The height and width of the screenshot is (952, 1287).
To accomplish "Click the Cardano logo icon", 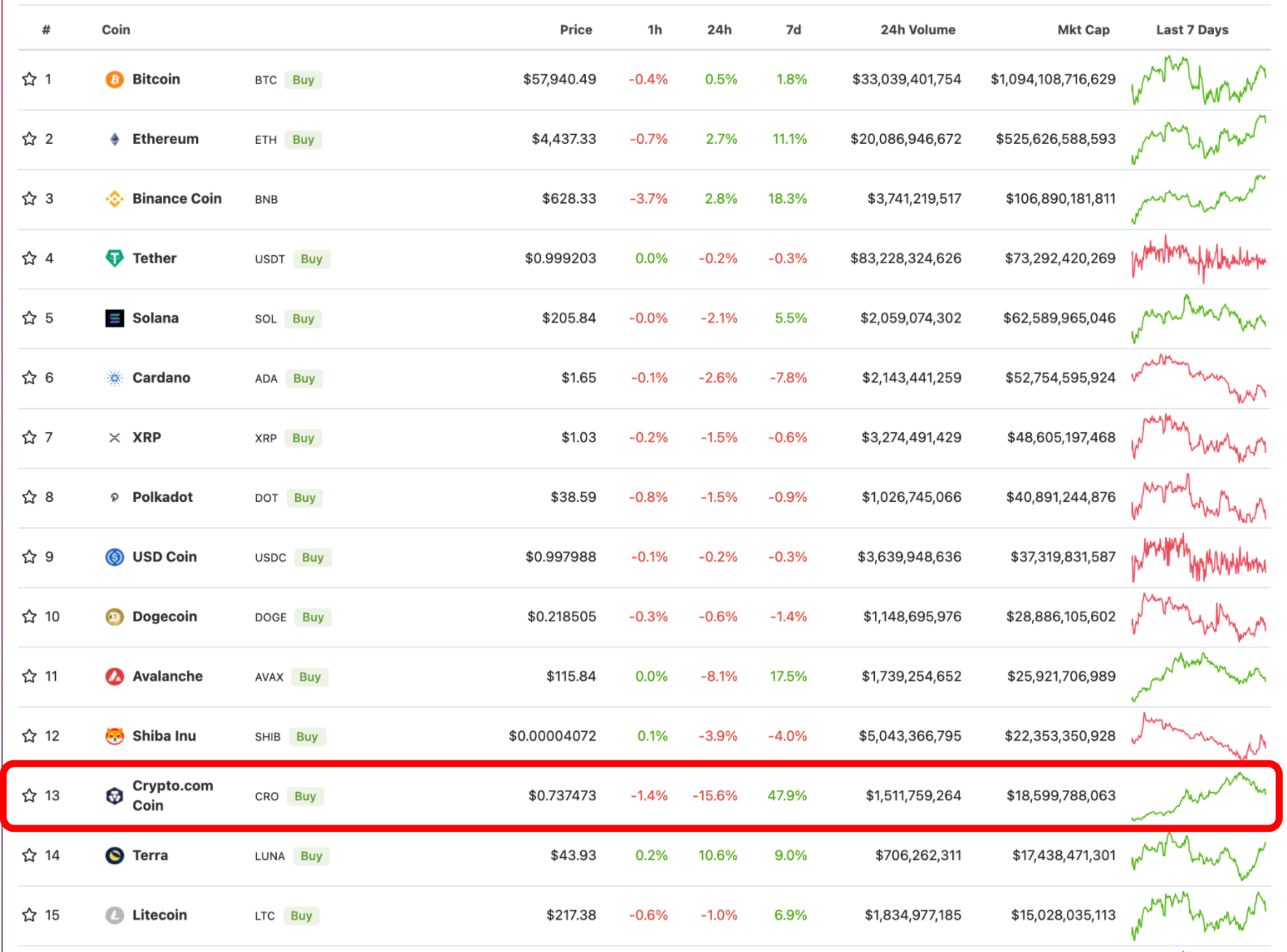I will [115, 378].
